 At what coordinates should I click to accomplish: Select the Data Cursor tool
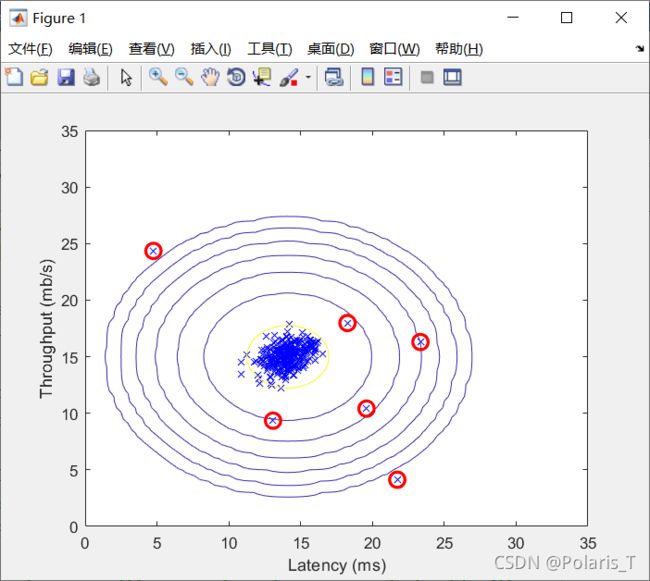click(x=262, y=77)
